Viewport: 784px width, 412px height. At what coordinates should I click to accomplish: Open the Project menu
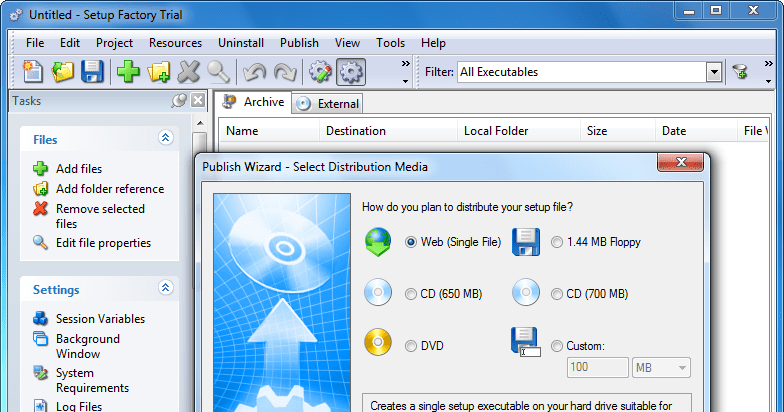point(114,43)
